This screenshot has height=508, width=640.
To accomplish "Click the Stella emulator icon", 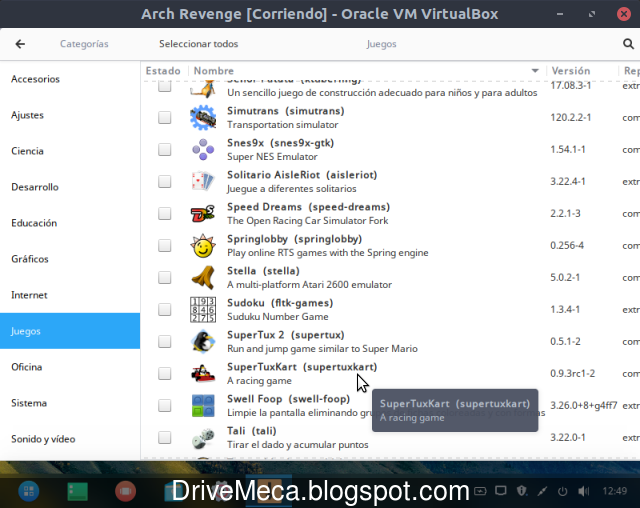I will click(203, 277).
